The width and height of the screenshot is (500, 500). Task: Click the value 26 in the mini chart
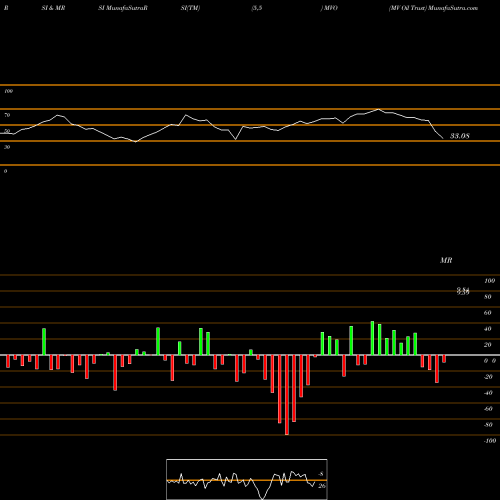point(322,486)
